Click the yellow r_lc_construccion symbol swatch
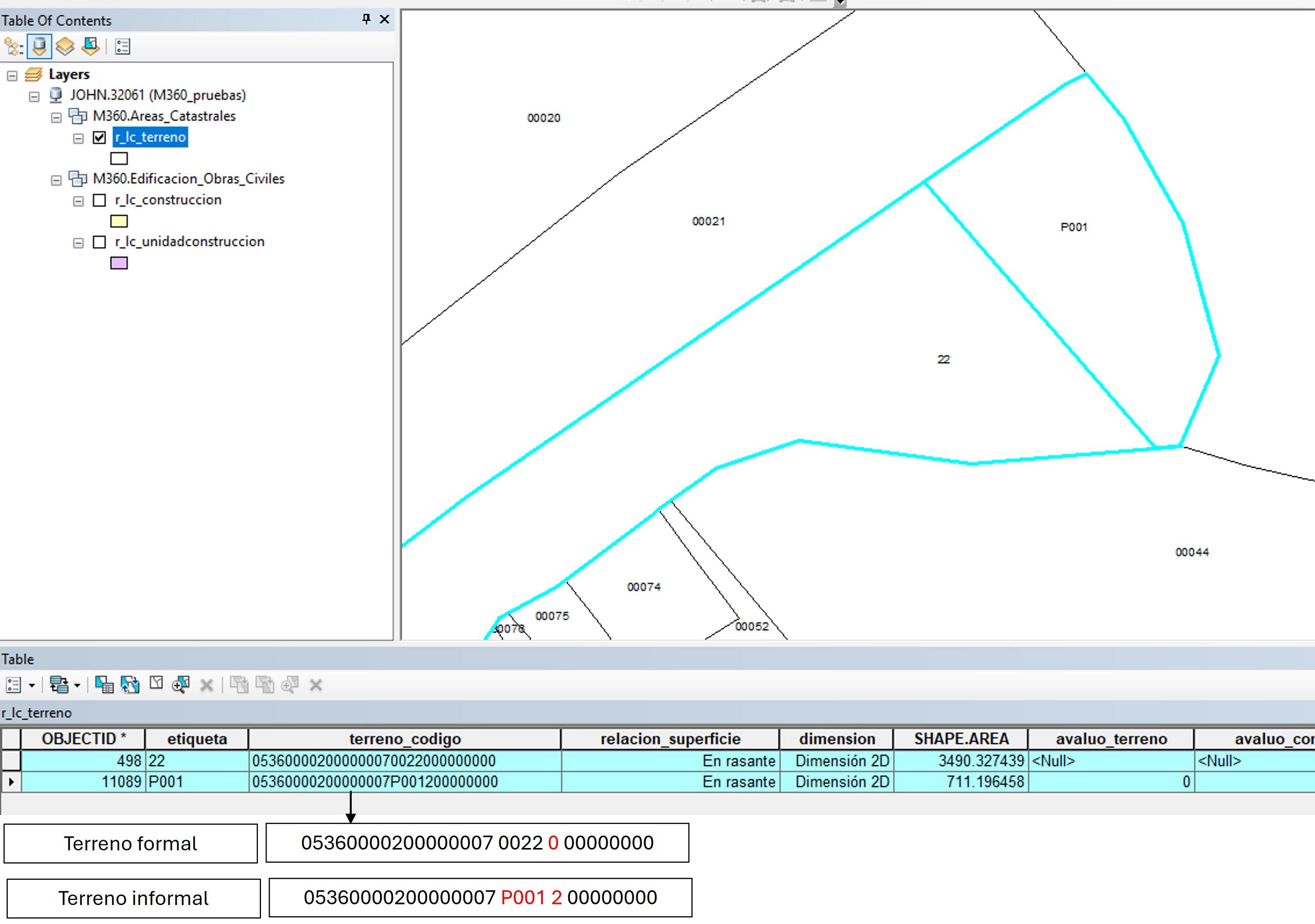This screenshot has width=1315, height=924. coord(119,221)
